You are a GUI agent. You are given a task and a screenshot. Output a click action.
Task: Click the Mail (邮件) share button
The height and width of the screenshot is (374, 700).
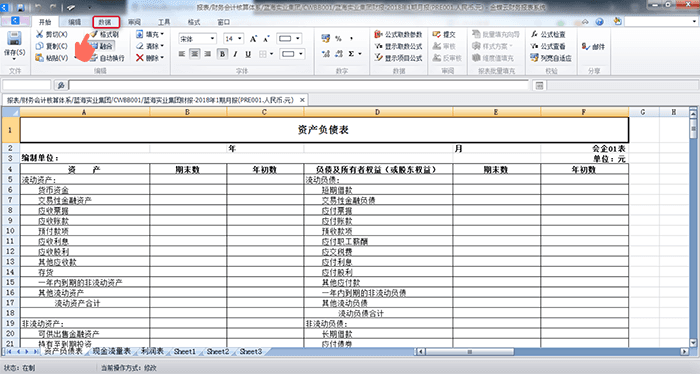pyautogui.click(x=593, y=46)
